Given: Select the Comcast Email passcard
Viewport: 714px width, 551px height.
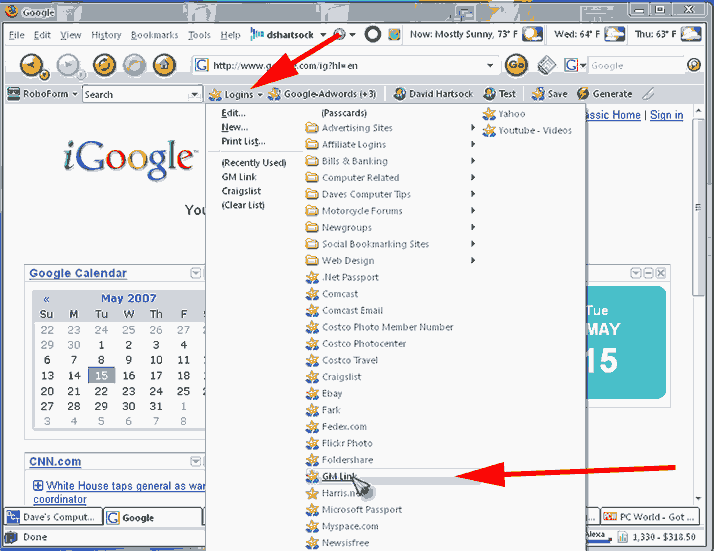Looking at the screenshot, I should coord(344,311).
